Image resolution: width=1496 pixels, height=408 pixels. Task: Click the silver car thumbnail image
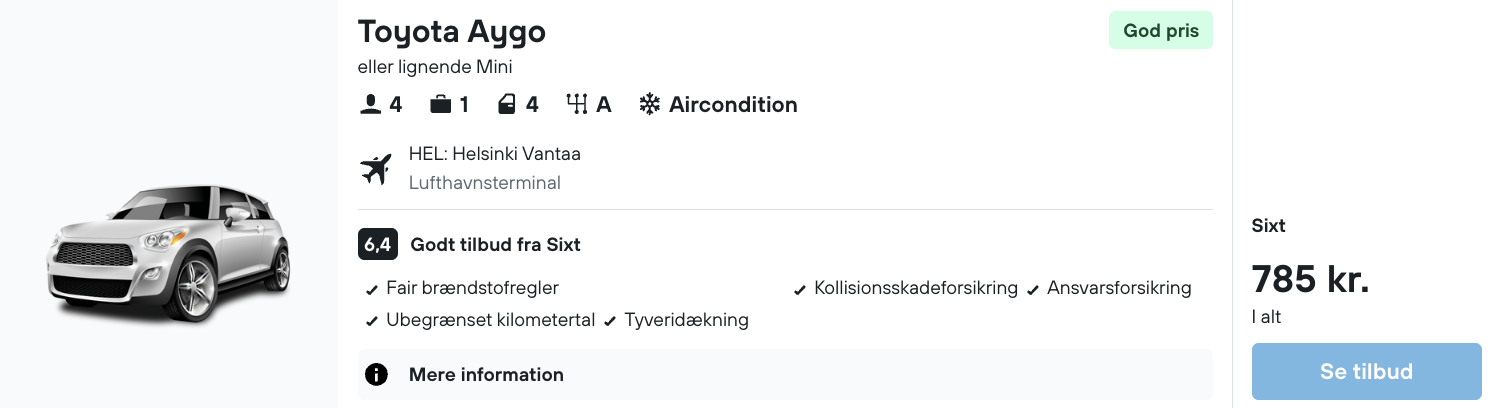(168, 254)
